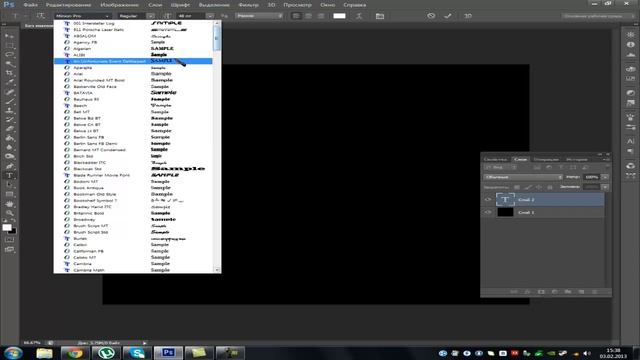Select the Magic Wand tool
The height and width of the screenshot is (360, 640).
[x=9, y=64]
